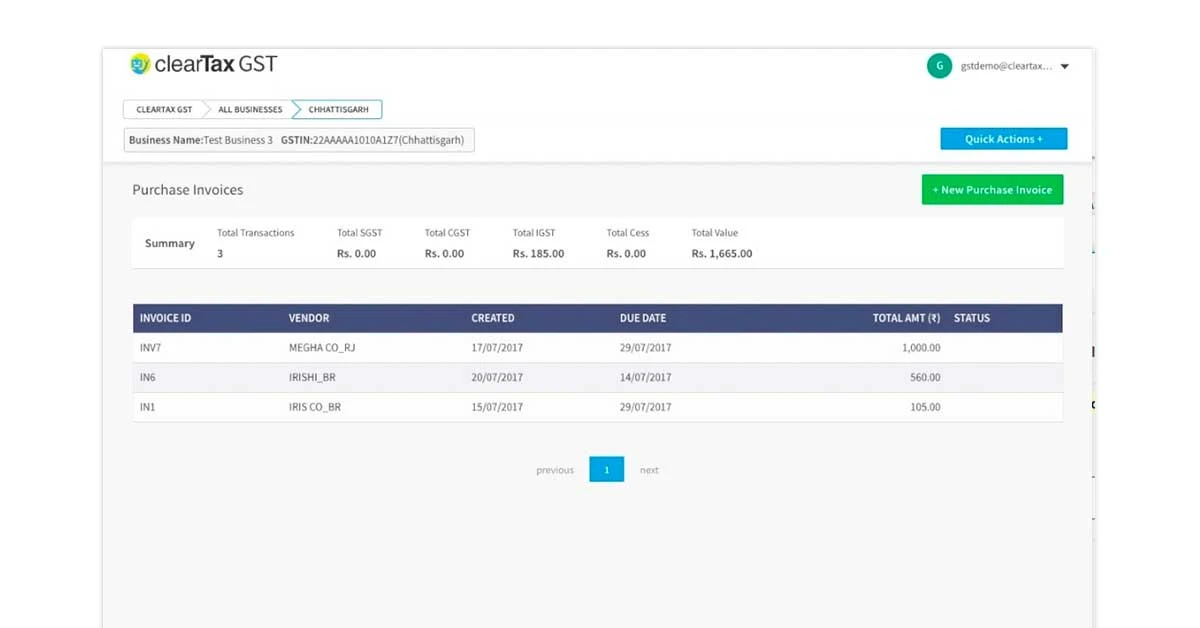The image size is (1200, 628).
Task: Expand the Quick Actions menu
Action: (1003, 138)
